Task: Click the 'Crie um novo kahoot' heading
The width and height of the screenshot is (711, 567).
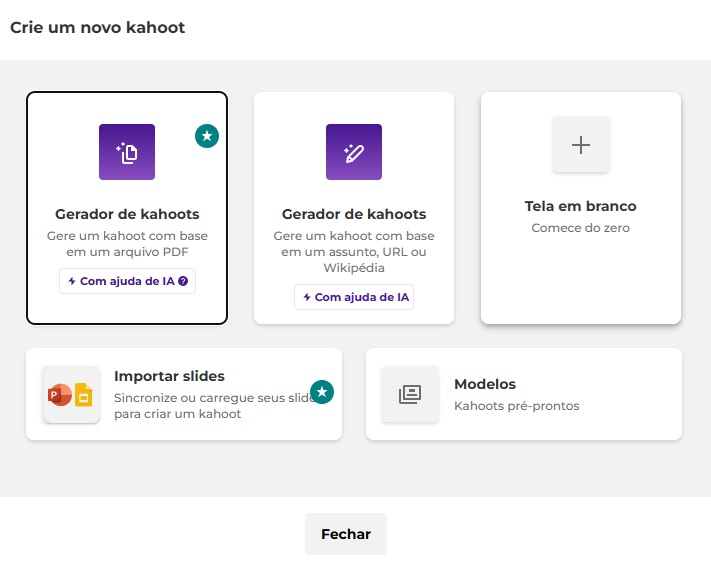Action: click(97, 28)
